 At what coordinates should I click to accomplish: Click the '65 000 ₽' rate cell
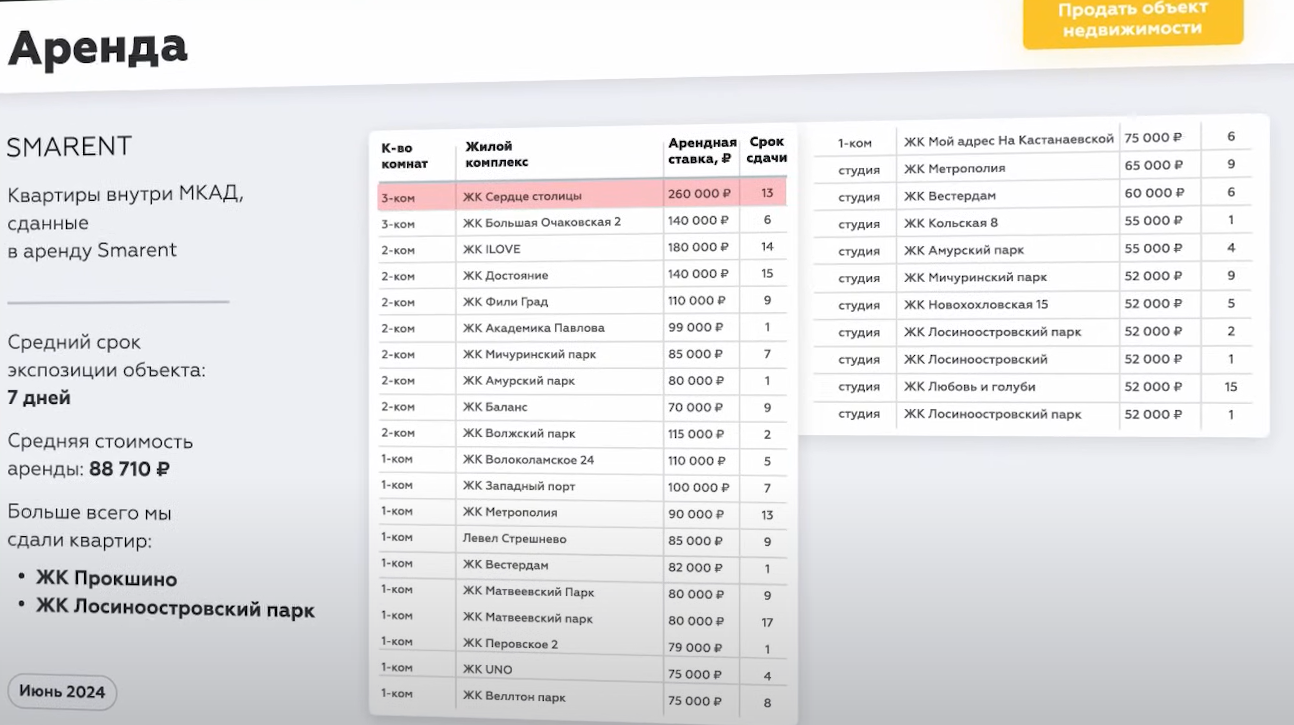[x=1154, y=165]
